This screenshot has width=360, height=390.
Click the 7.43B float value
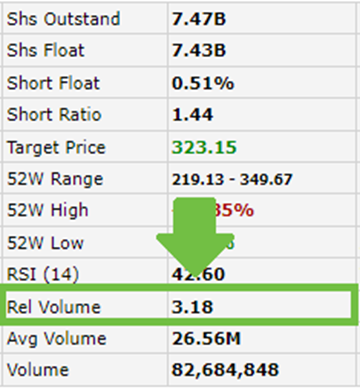(x=199, y=51)
